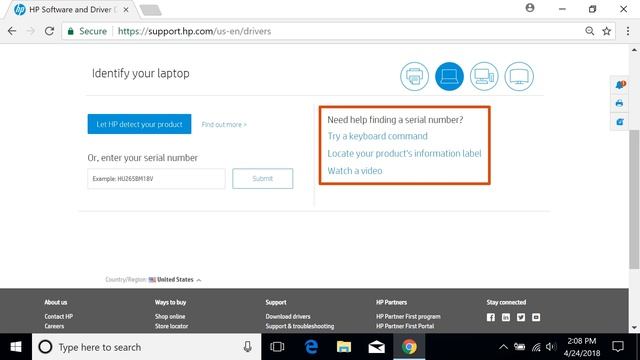Screen dimensions: 640x360
Task: Click Let HP detect your product
Action: tap(139, 124)
